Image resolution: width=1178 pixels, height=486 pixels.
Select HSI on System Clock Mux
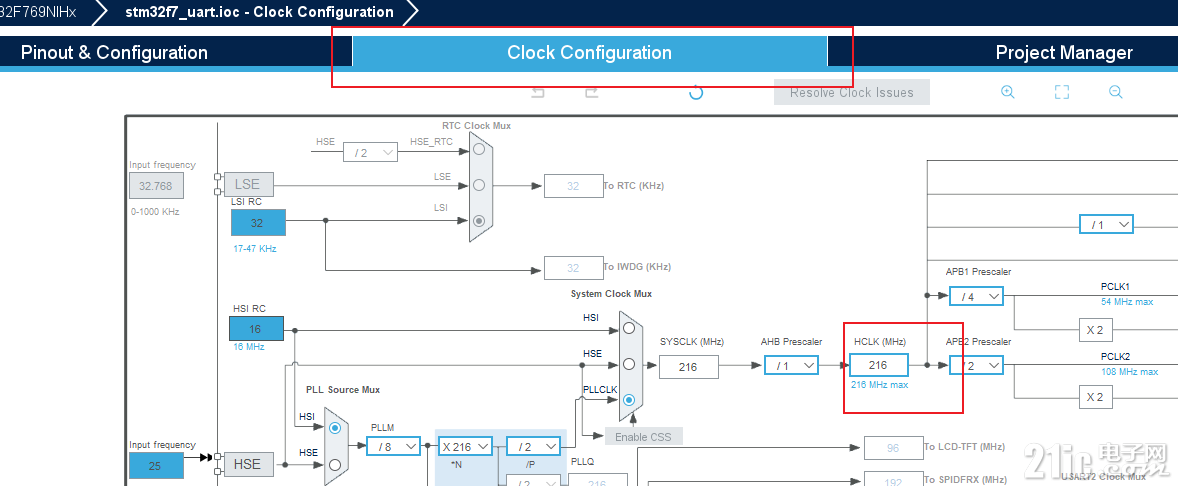629,328
